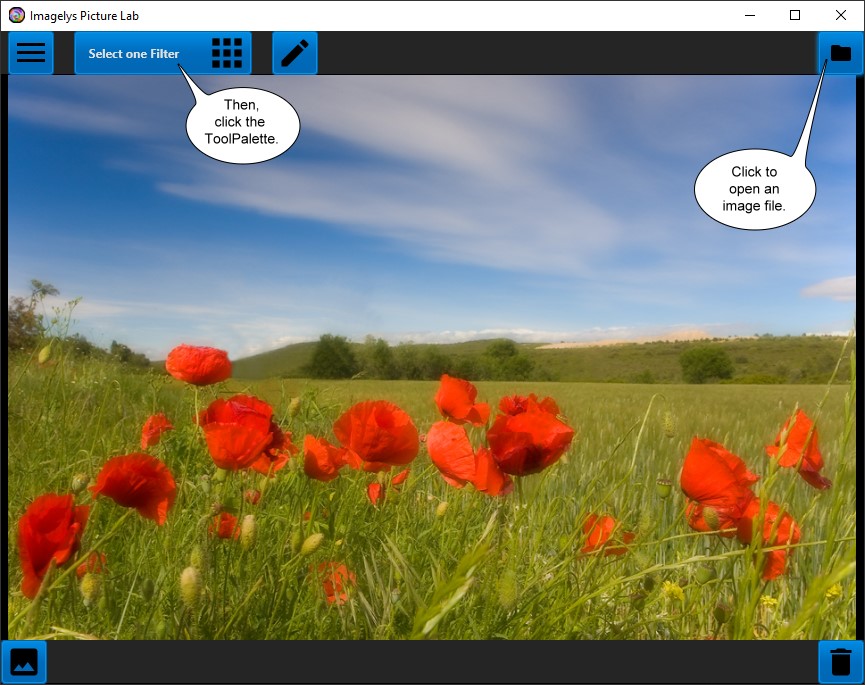The width and height of the screenshot is (865, 685).
Task: Click the Imagelys app icon in title bar
Action: point(16,15)
